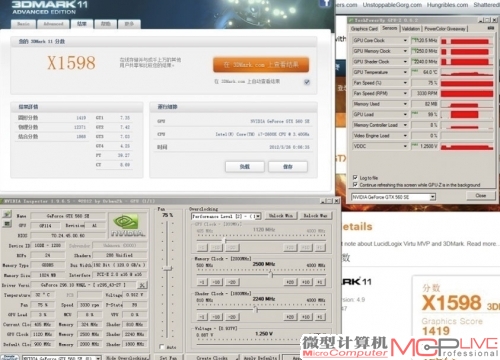Click Memory Clock minus 1 button
The image size is (500, 360).
[202, 282]
